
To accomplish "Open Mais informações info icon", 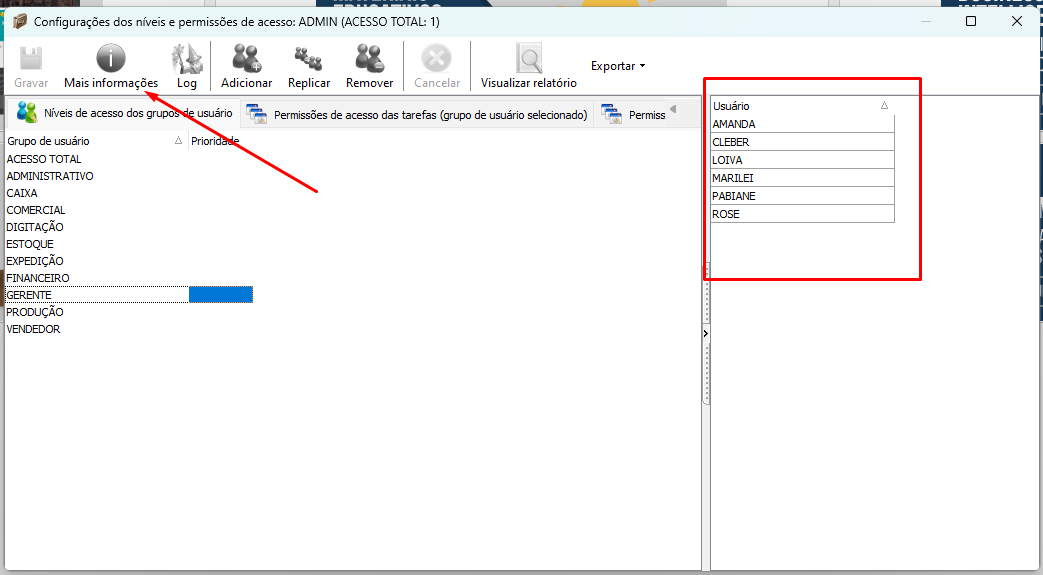I will (111, 58).
